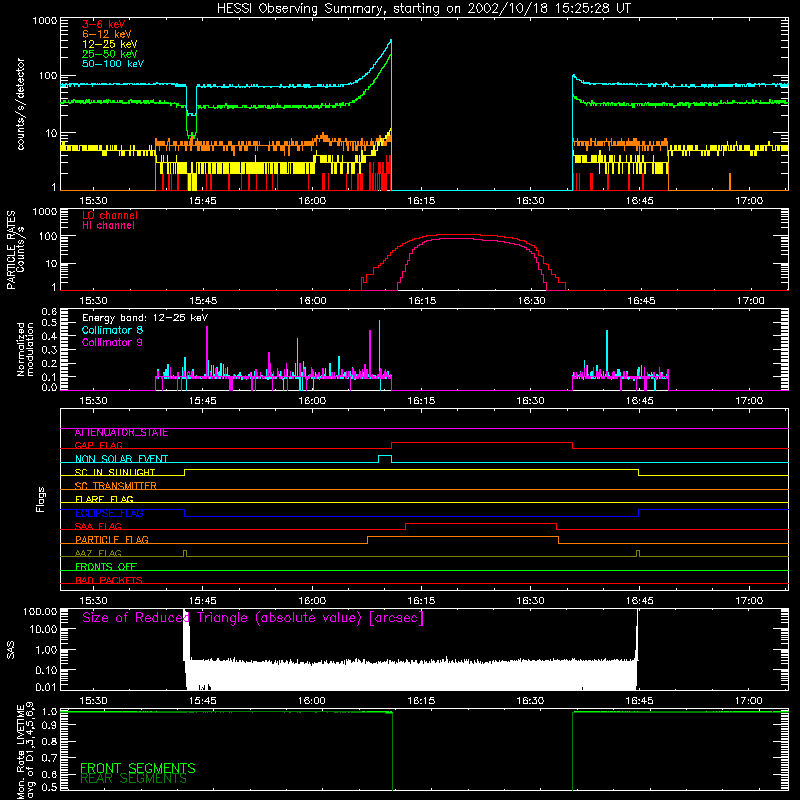Click the 'LO channel' legend text
Screen dimensions: 800x800
(110, 215)
